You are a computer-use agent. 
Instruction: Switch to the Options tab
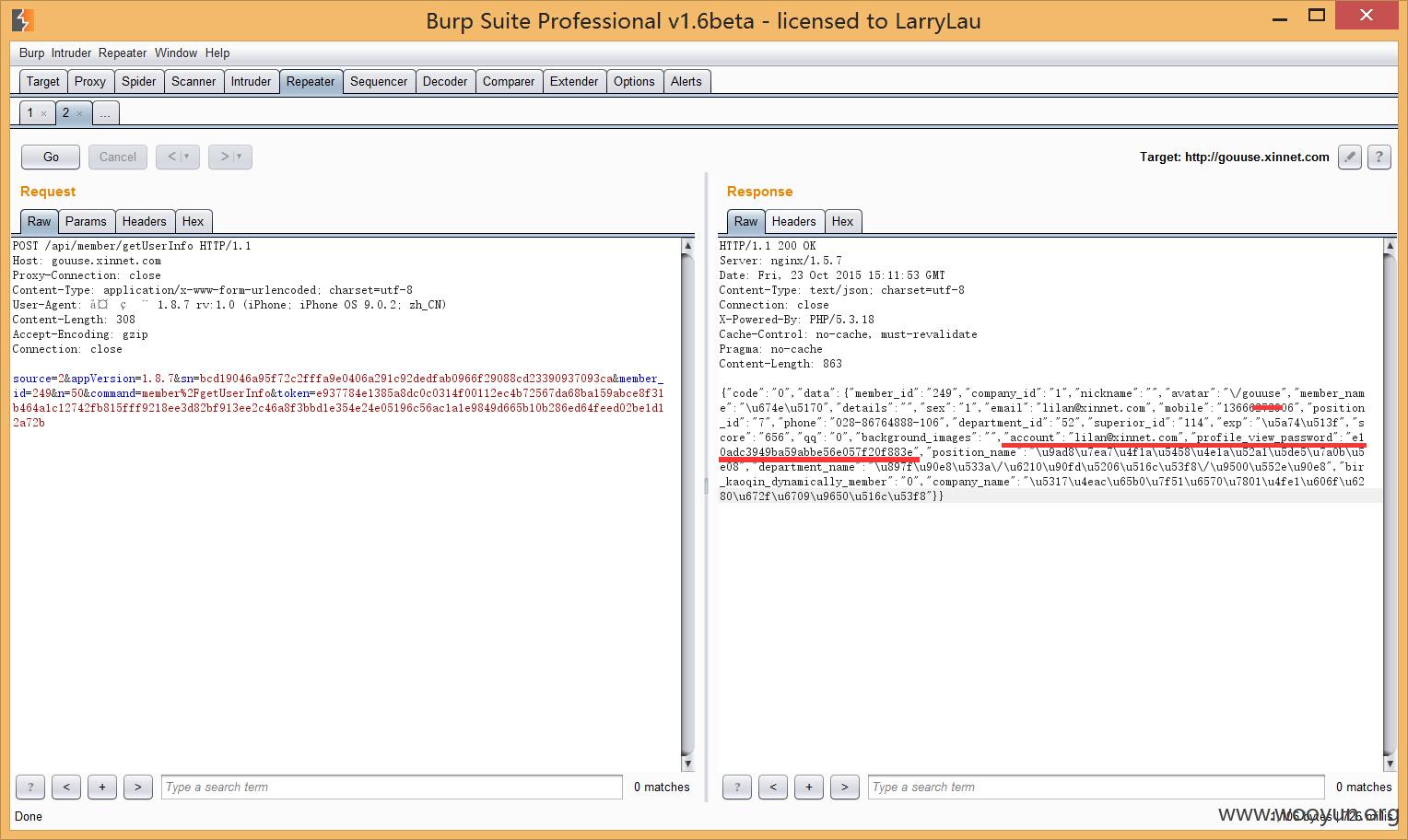click(x=634, y=81)
